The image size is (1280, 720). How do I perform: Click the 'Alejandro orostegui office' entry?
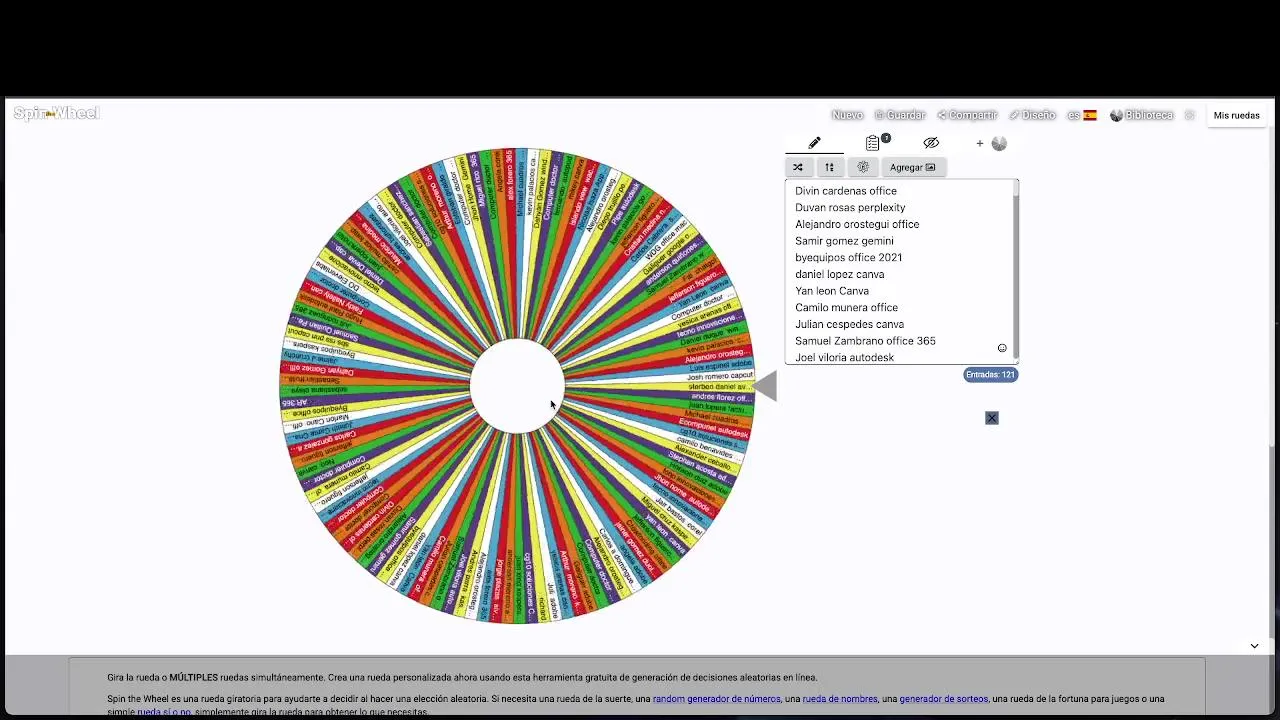(x=857, y=224)
